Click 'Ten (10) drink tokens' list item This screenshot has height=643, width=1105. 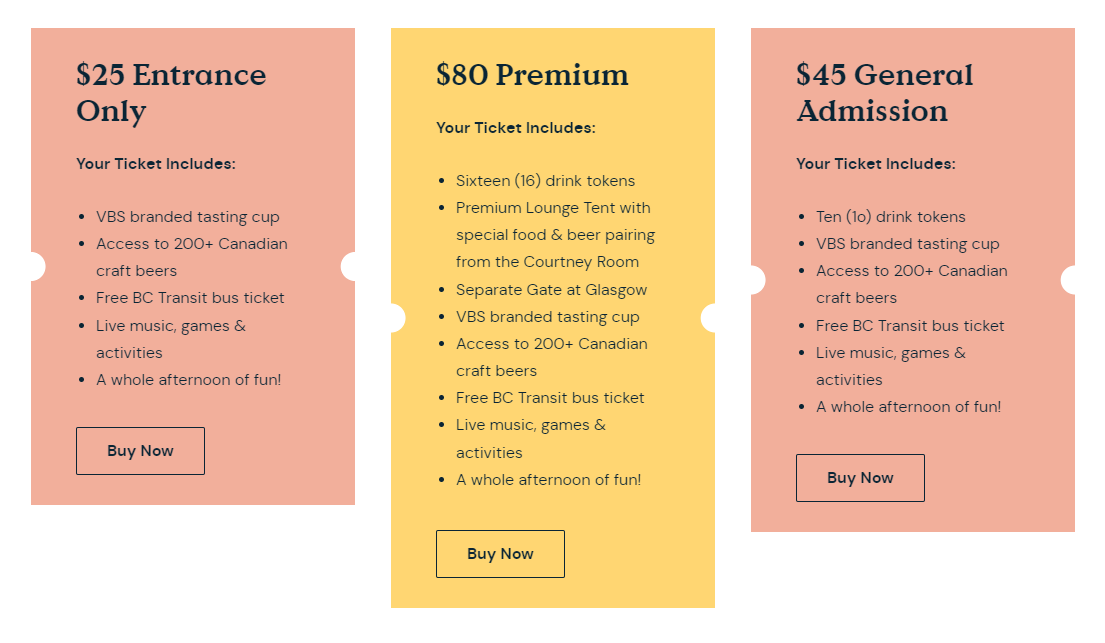(x=891, y=216)
